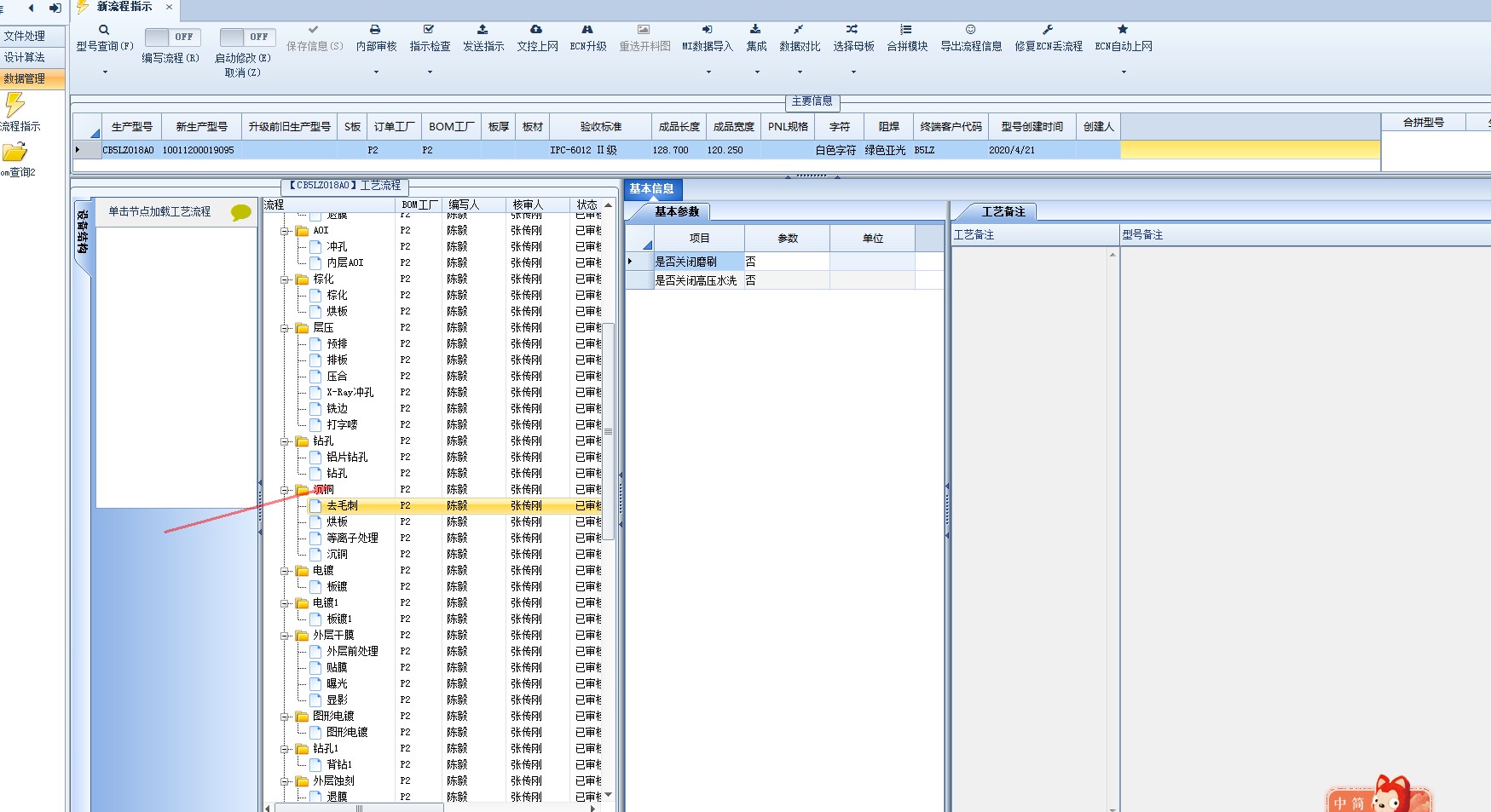Click 选择母板 shuffle icon
Screen dimensions: 1491x812
852,30
